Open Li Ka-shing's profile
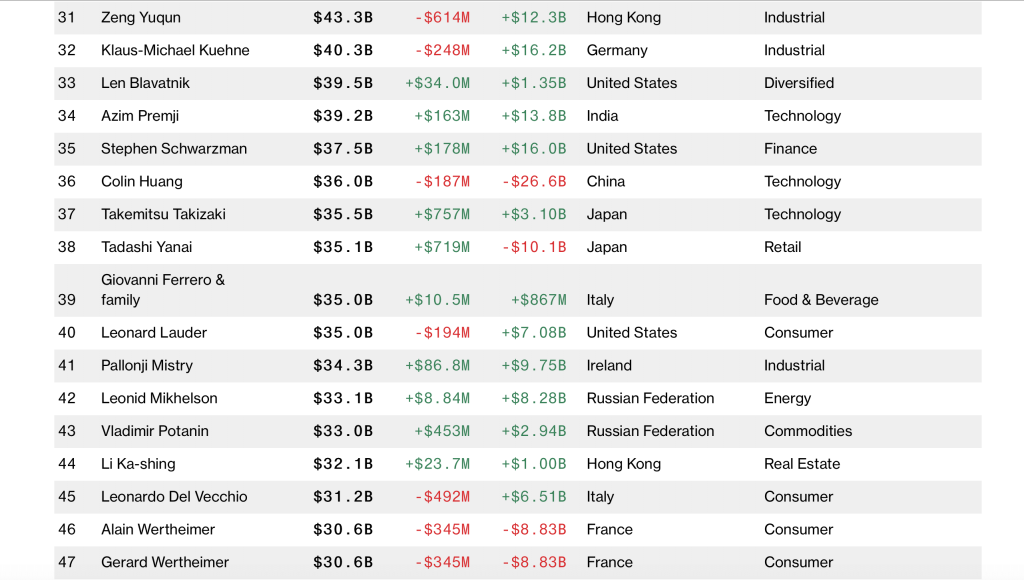This screenshot has width=1024, height=580. [x=138, y=464]
